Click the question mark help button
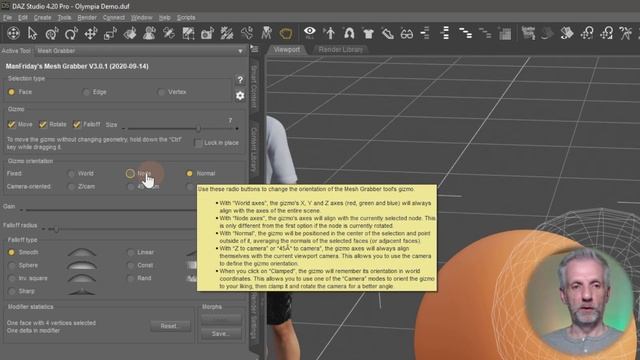 (x=240, y=80)
